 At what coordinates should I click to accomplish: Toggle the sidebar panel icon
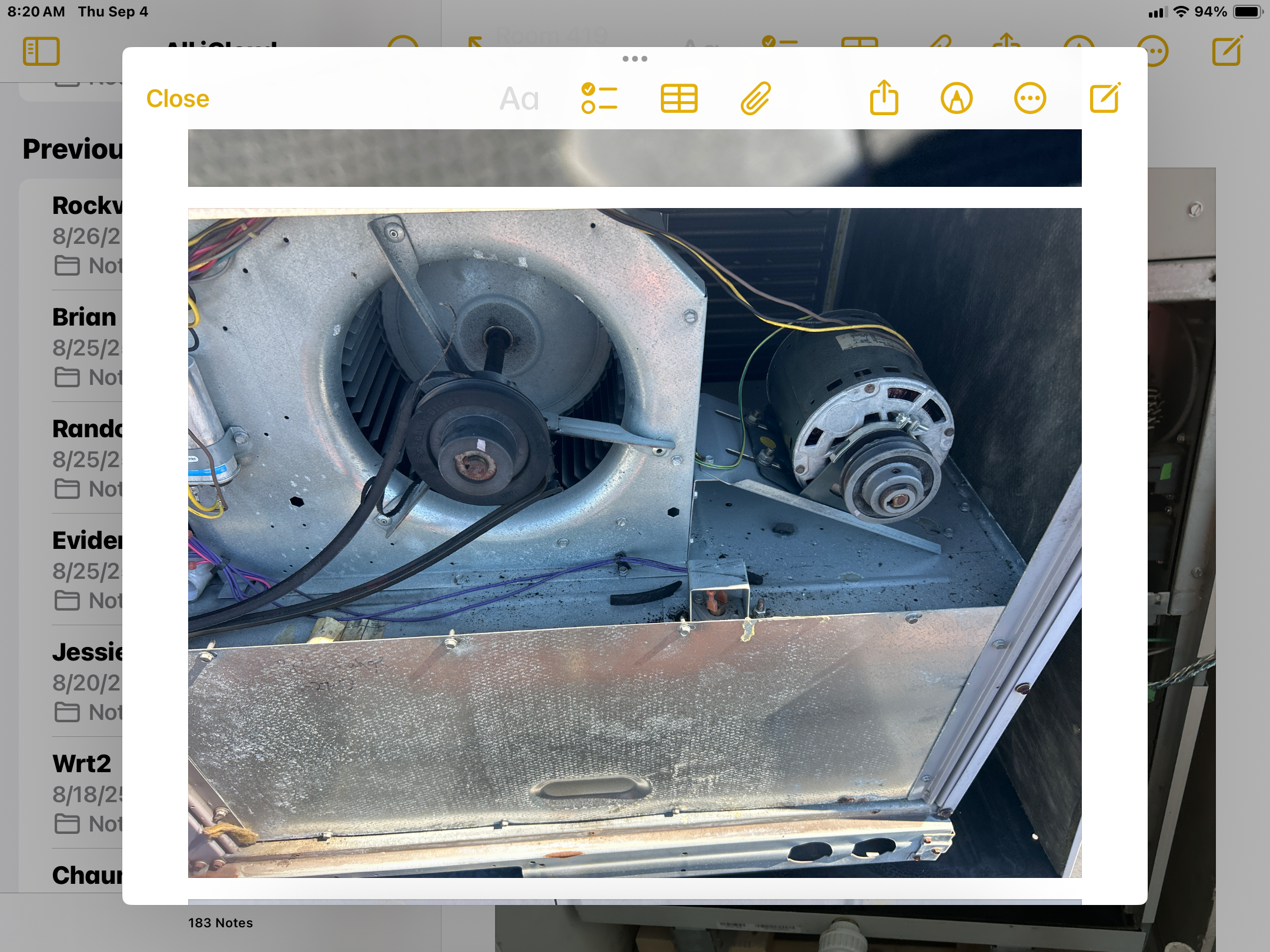41,52
